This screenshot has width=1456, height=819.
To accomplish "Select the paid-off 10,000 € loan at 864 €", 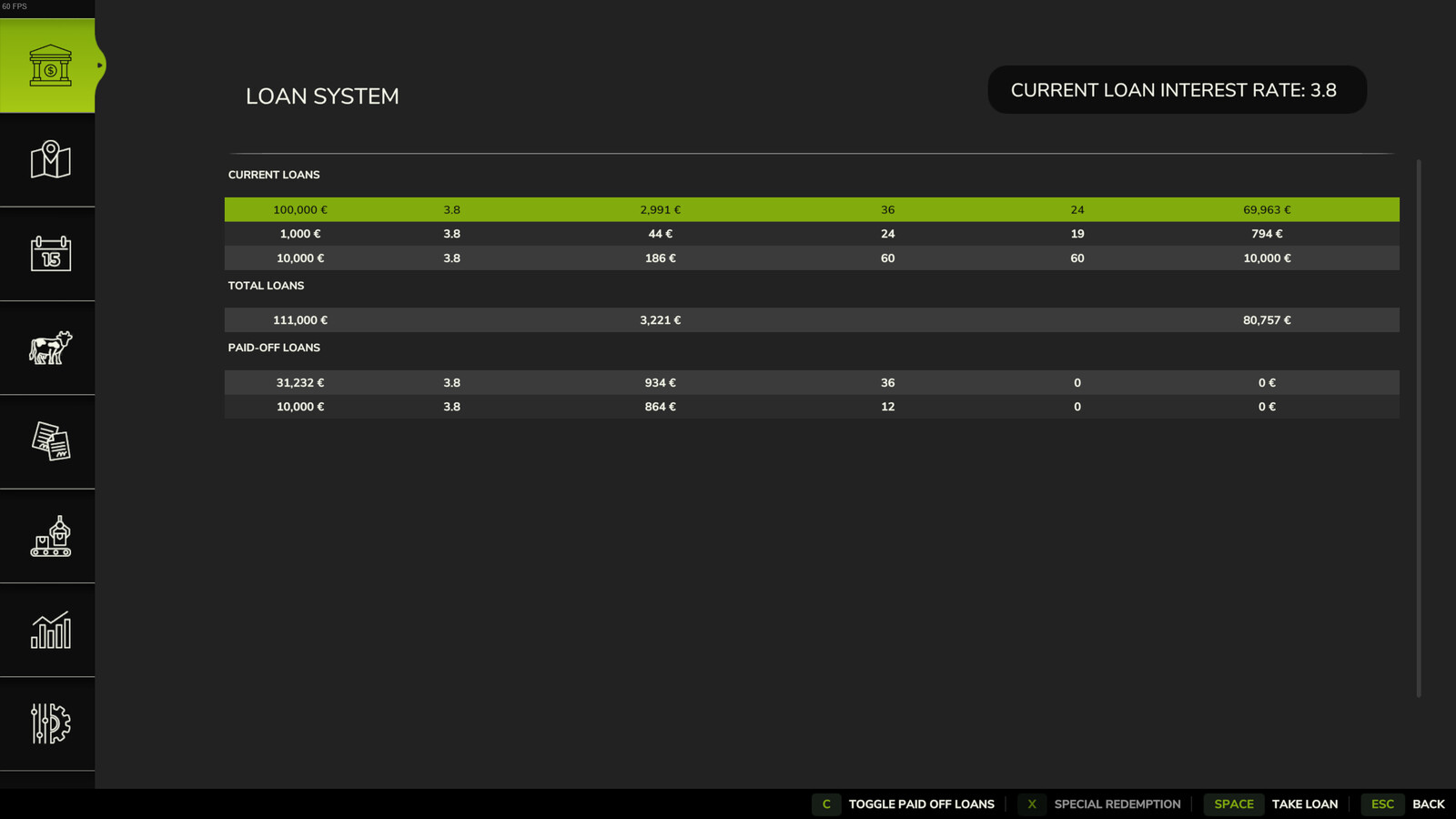I will click(811, 407).
